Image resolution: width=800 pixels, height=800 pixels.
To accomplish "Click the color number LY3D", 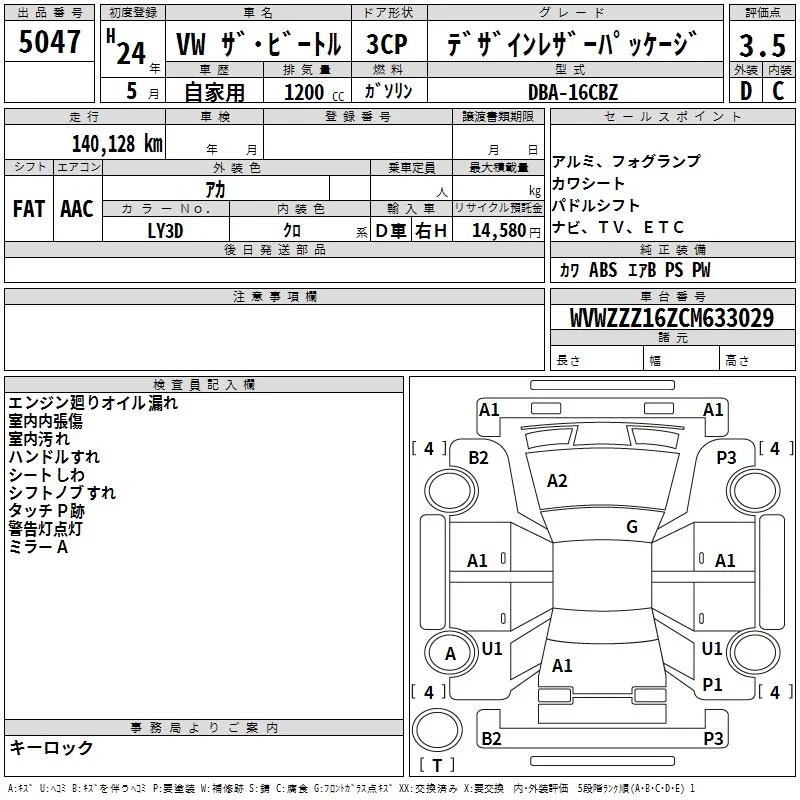I will (165, 231).
